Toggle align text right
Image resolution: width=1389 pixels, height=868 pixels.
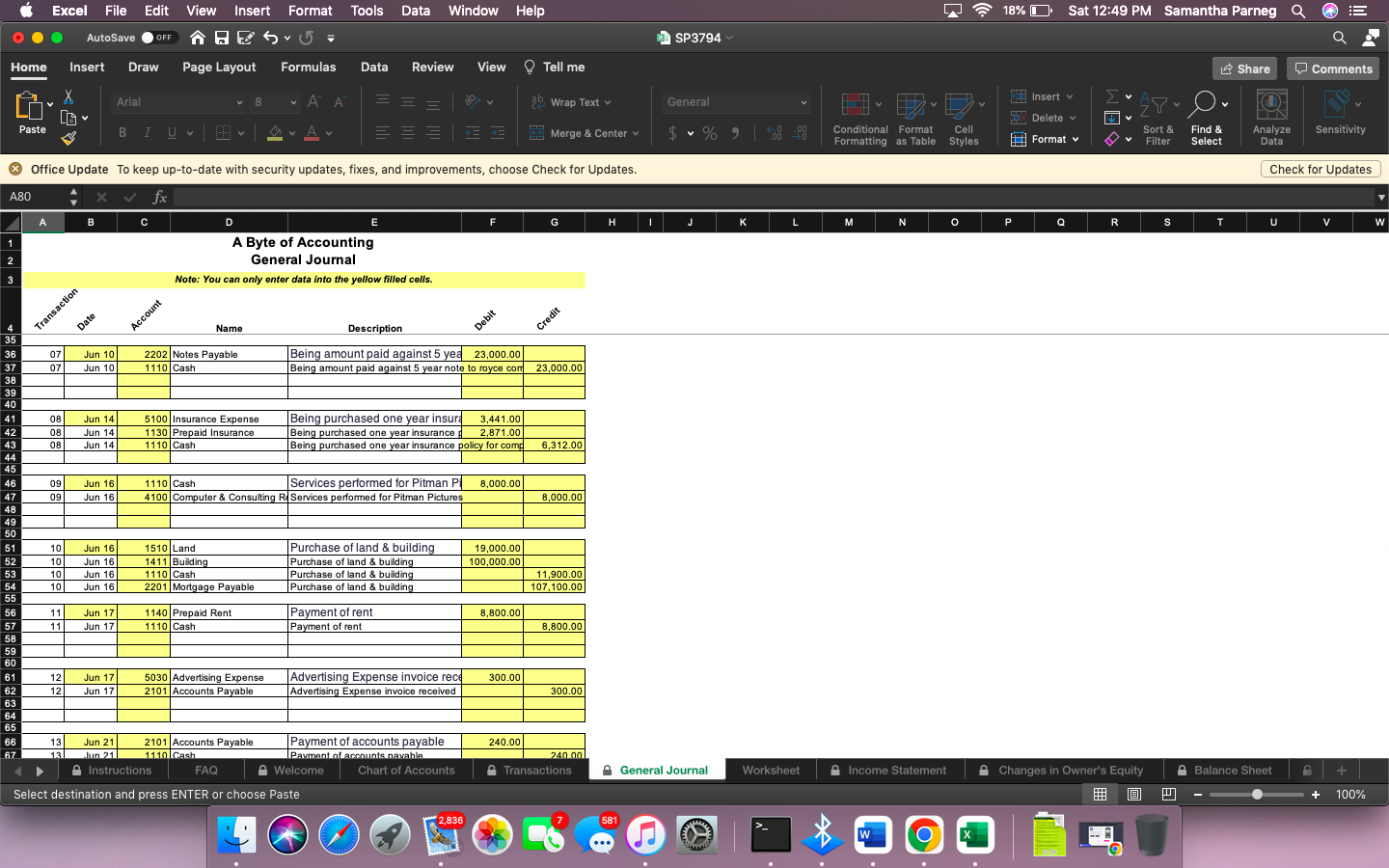(x=433, y=133)
